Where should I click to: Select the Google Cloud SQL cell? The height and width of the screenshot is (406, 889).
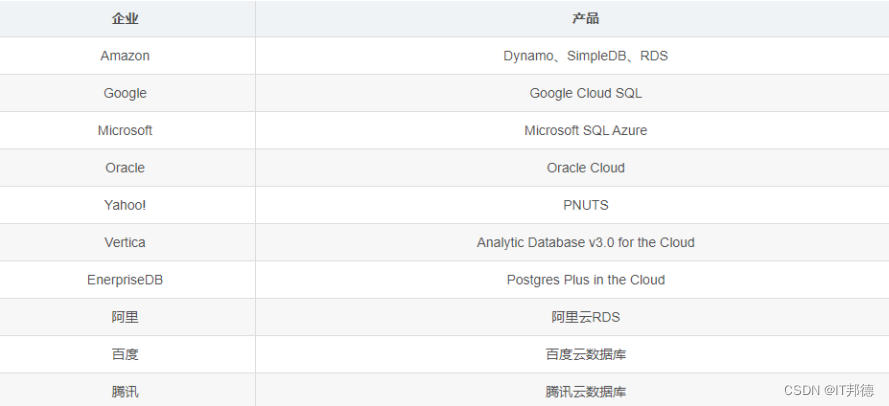[585, 93]
